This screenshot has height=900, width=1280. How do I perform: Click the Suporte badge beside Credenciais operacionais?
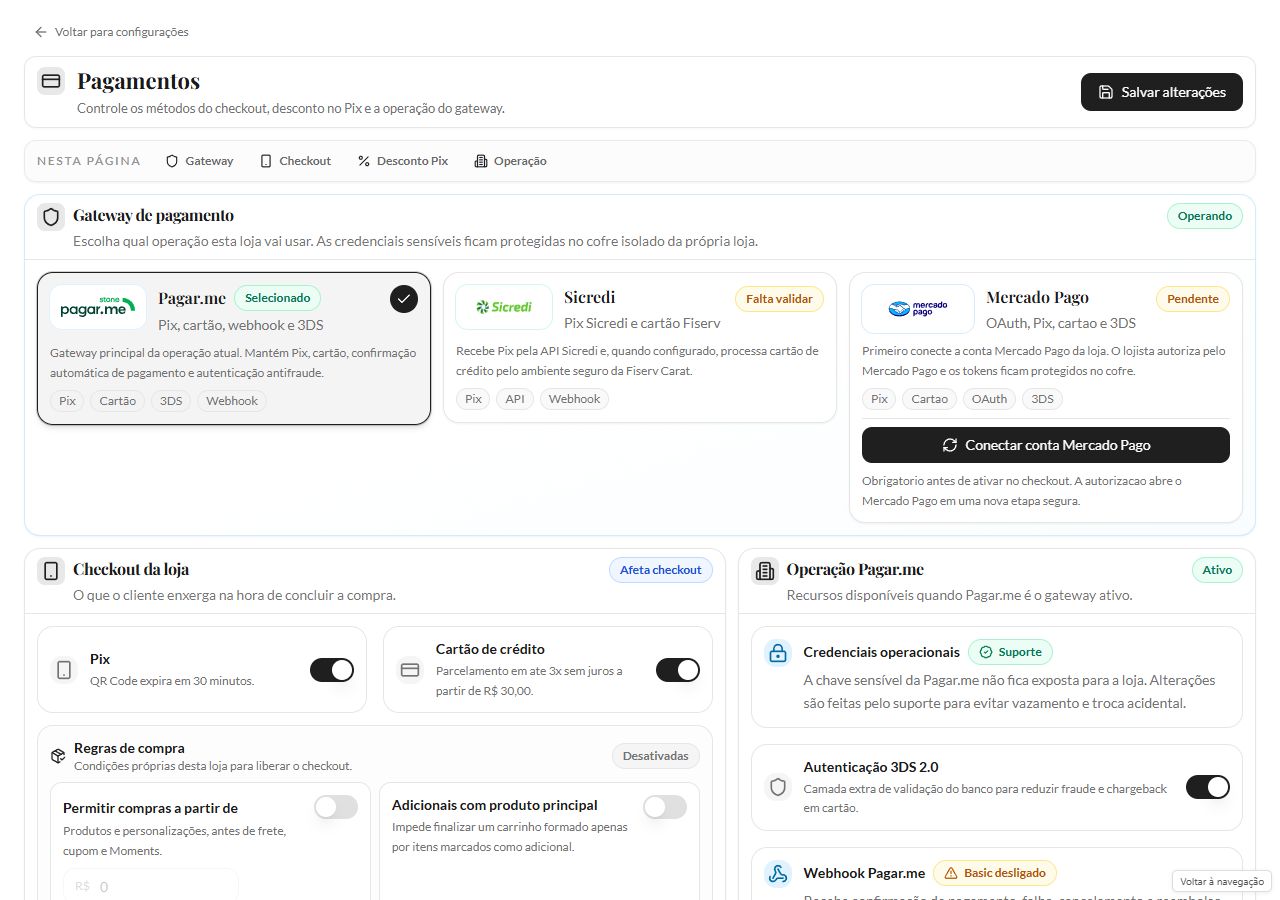click(1010, 652)
